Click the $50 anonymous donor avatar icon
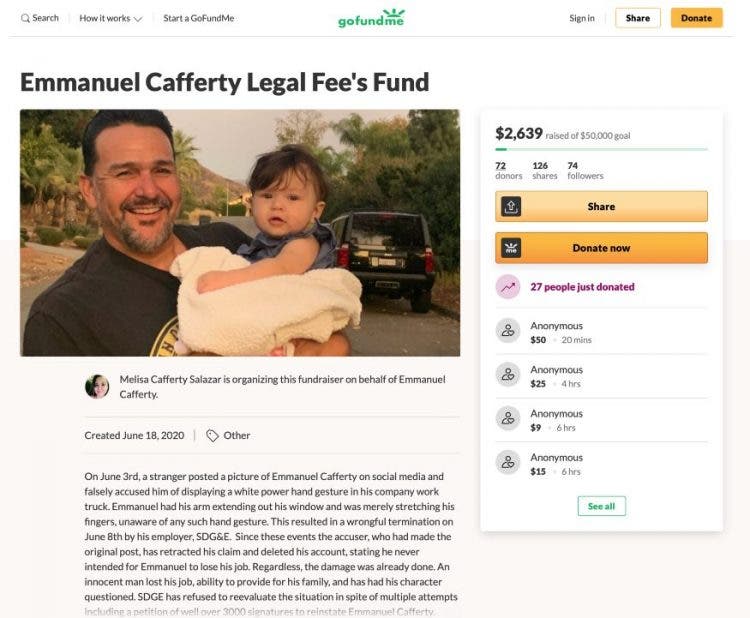The image size is (750, 618). point(508,332)
